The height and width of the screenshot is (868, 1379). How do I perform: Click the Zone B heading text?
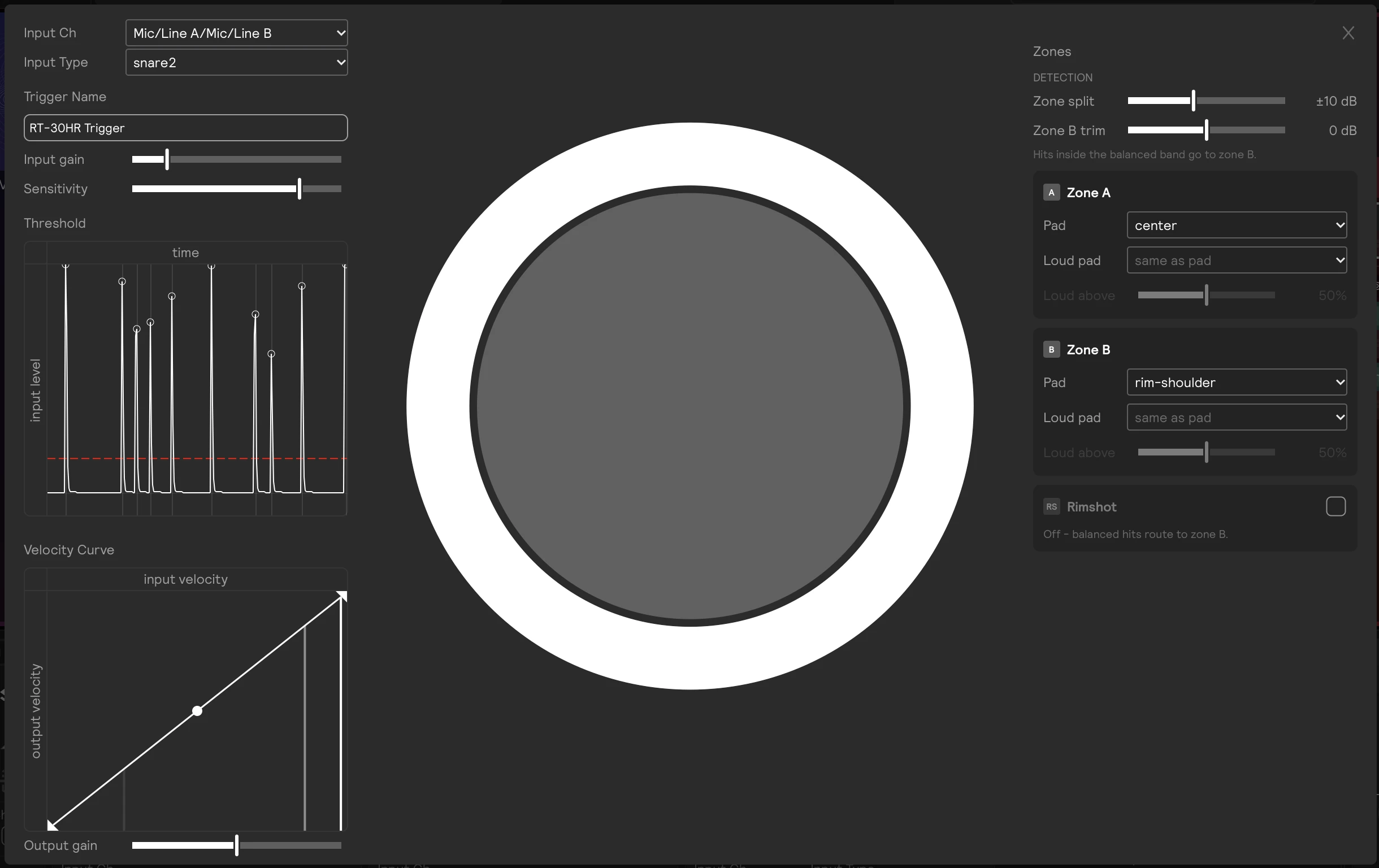point(1088,349)
